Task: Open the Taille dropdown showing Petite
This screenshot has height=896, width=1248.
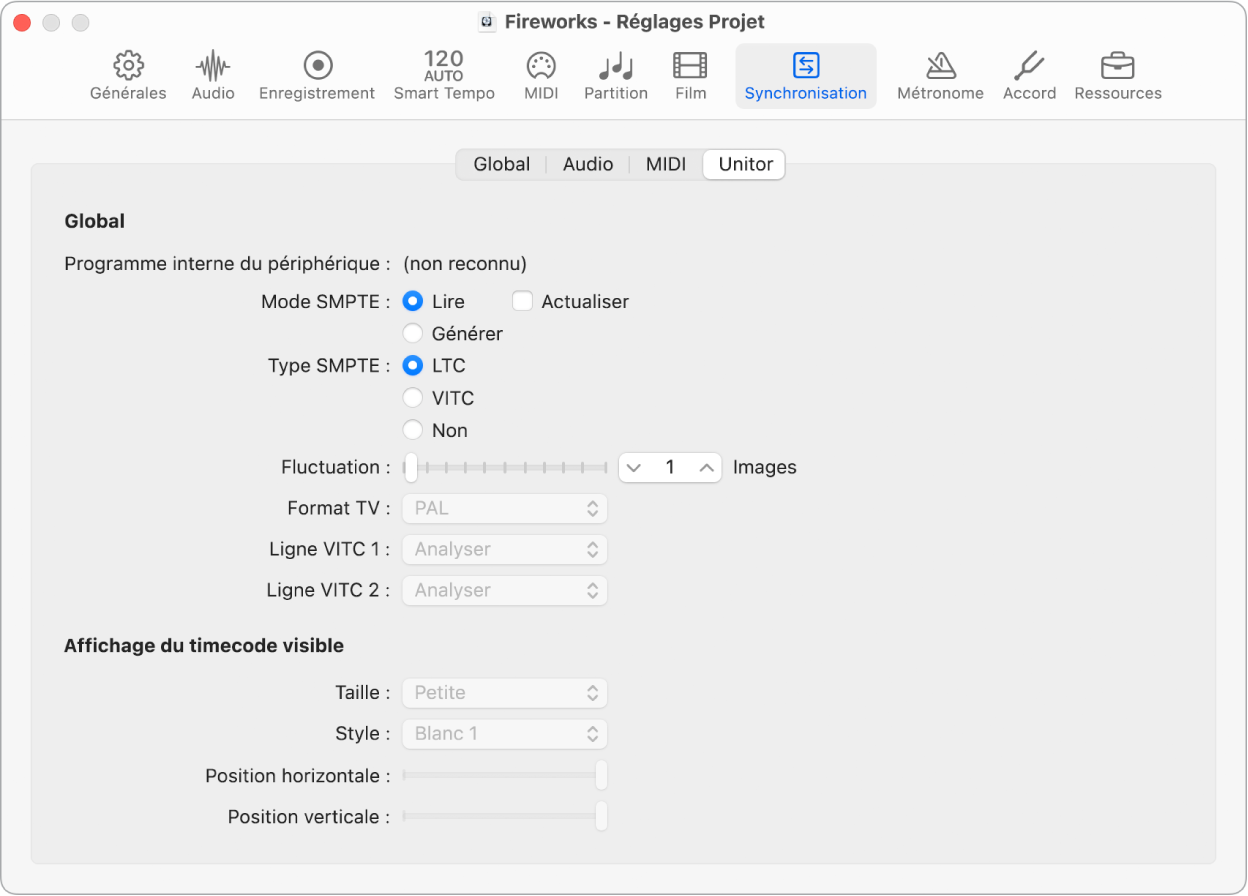Action: point(505,692)
